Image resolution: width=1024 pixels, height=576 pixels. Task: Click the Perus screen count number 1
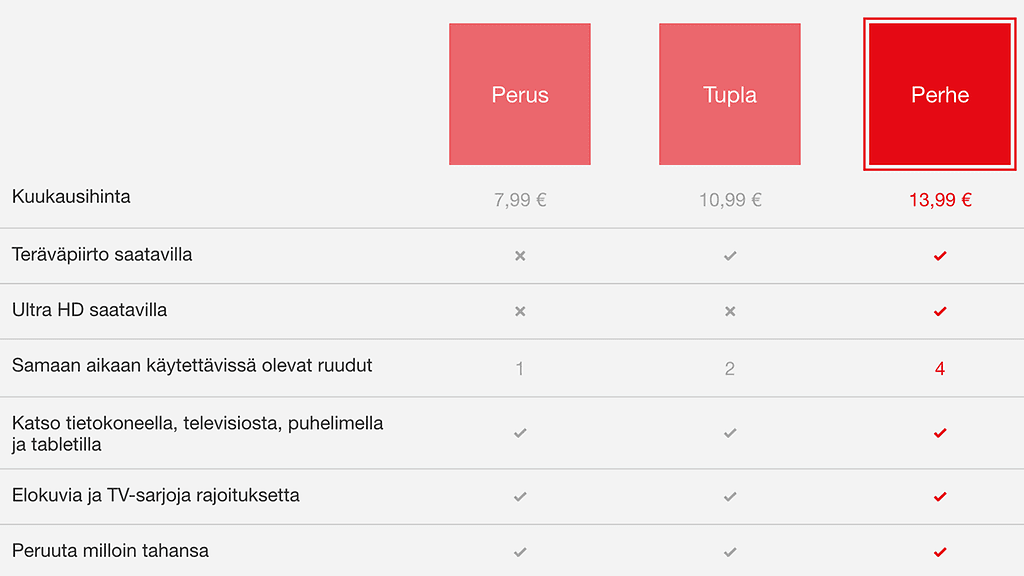[x=520, y=369]
